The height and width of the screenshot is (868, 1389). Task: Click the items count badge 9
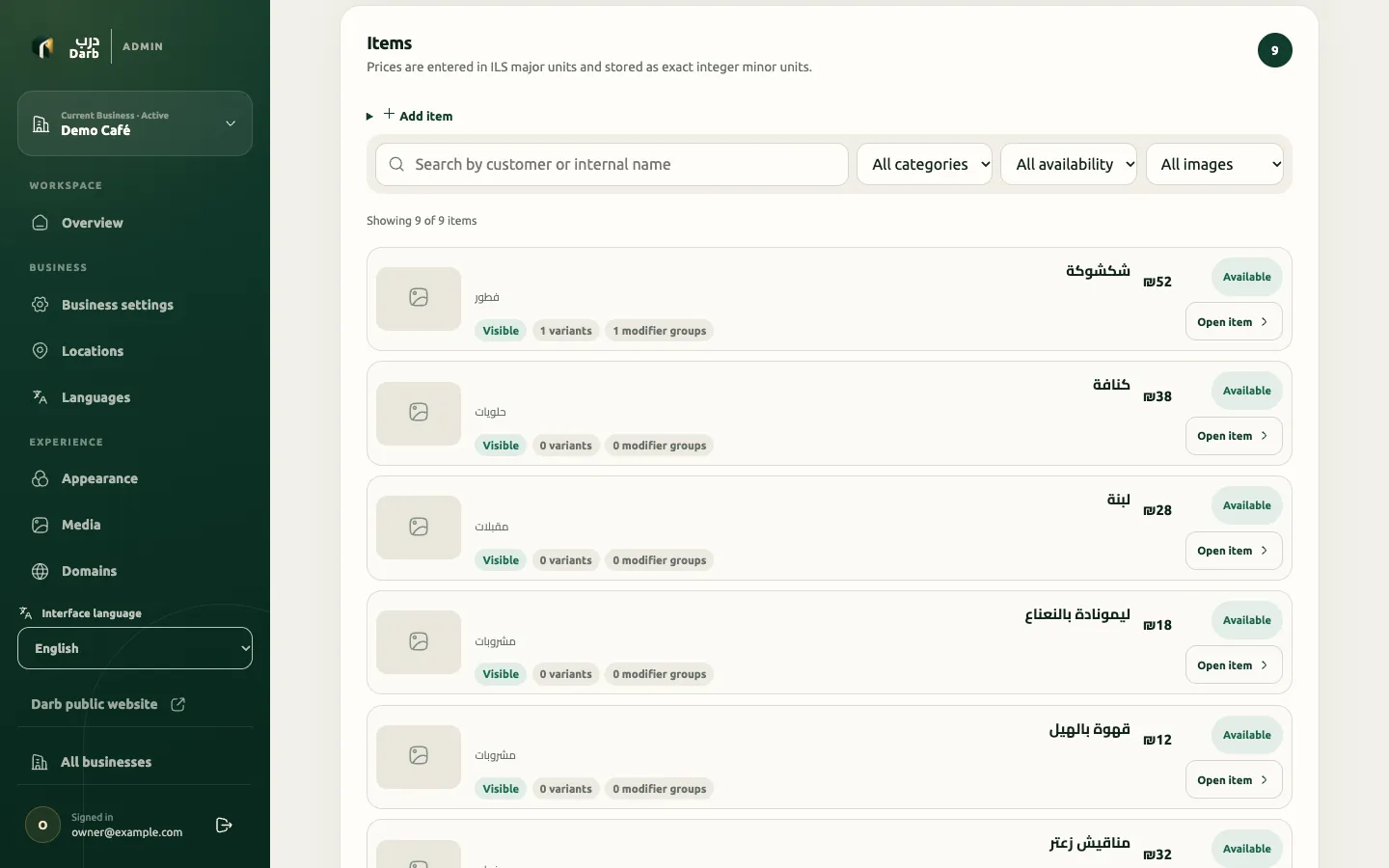pyautogui.click(x=1275, y=50)
